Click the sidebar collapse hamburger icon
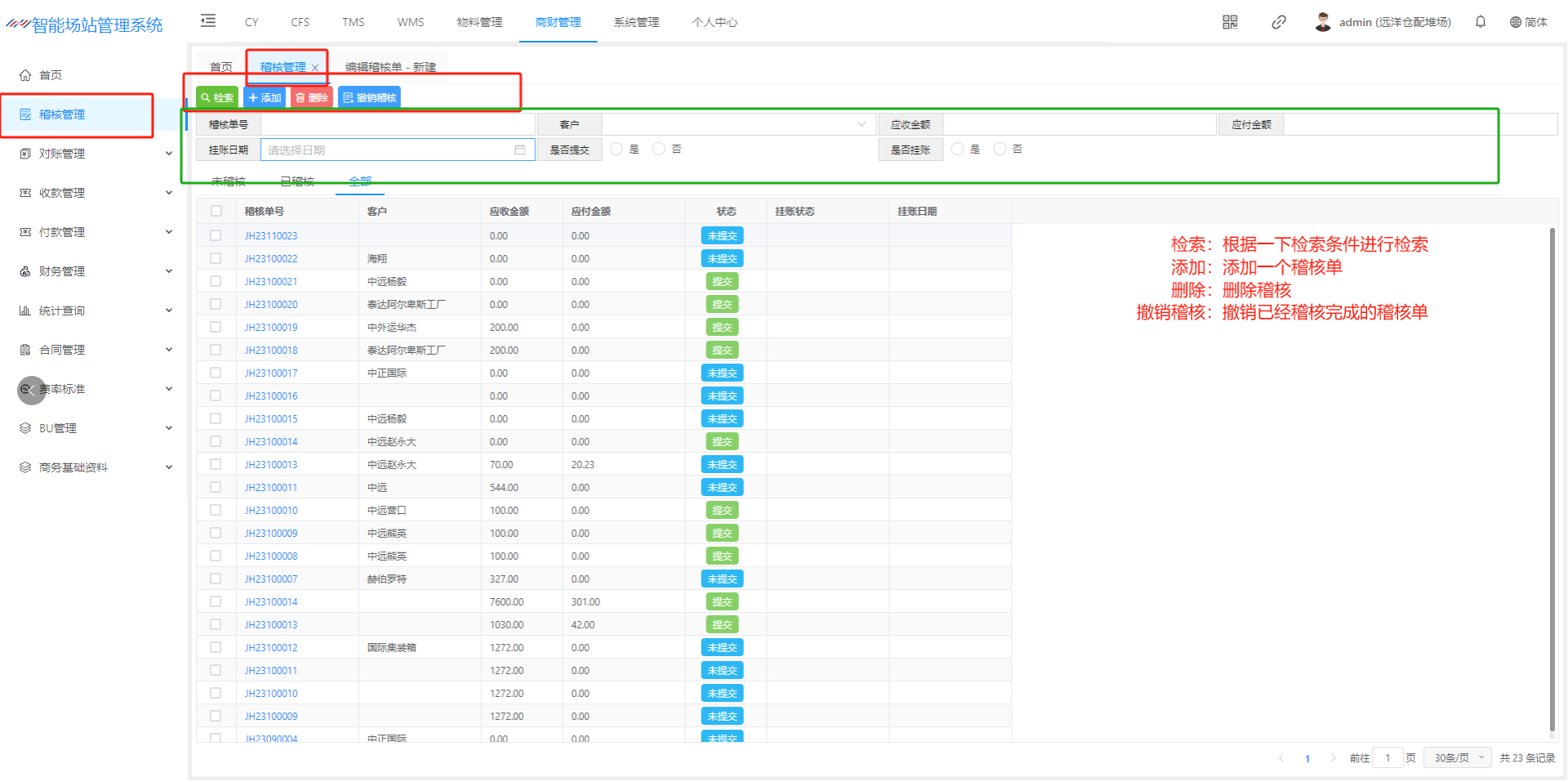 click(208, 21)
